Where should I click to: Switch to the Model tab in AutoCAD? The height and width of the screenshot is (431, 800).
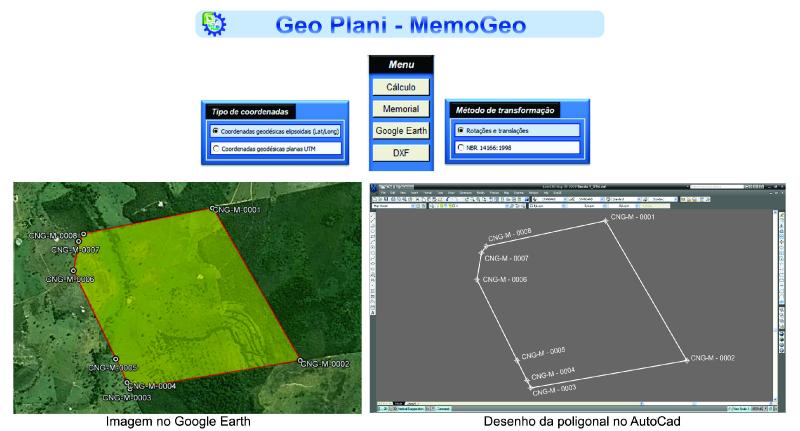coord(397,405)
